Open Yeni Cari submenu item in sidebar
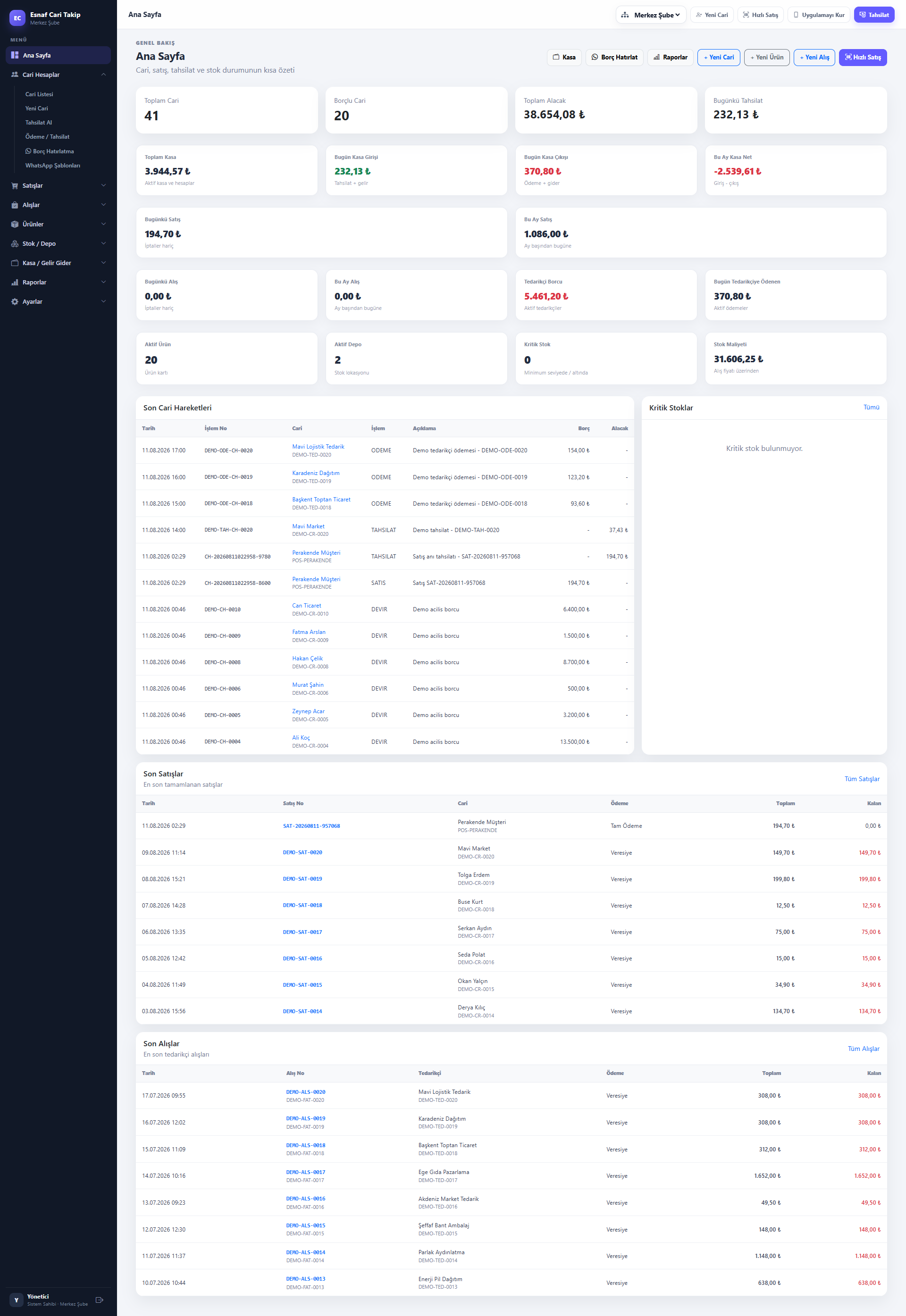This screenshot has height=1316, width=906. pyautogui.click(x=36, y=108)
